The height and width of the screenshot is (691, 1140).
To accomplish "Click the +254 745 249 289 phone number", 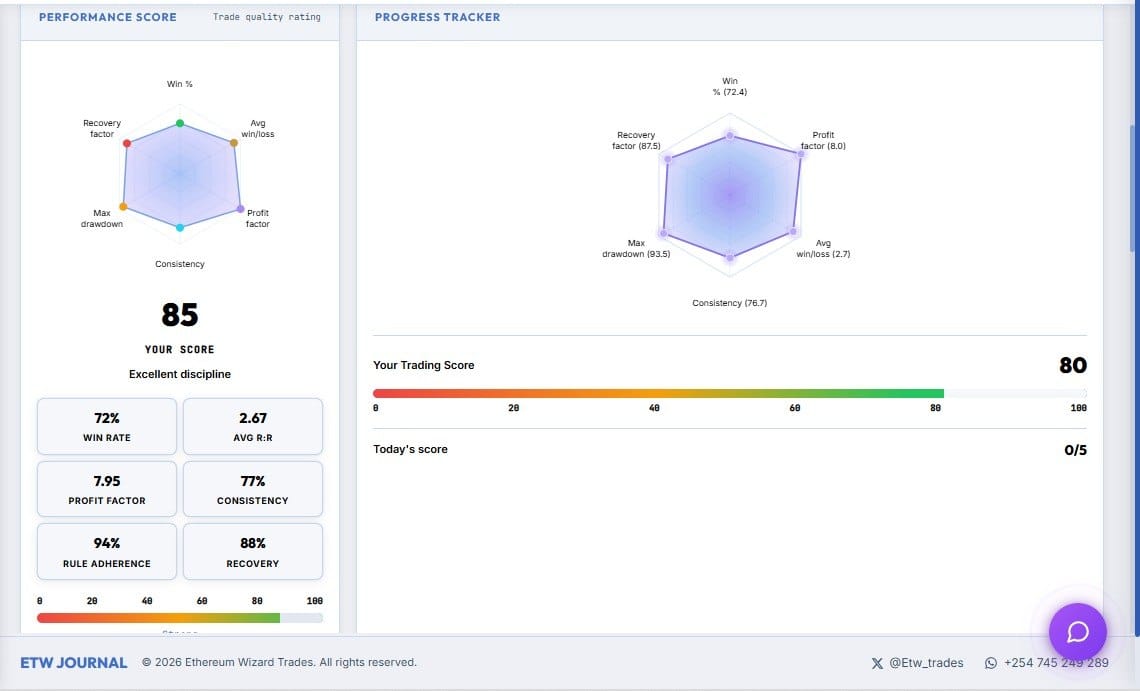I will [1056, 663].
